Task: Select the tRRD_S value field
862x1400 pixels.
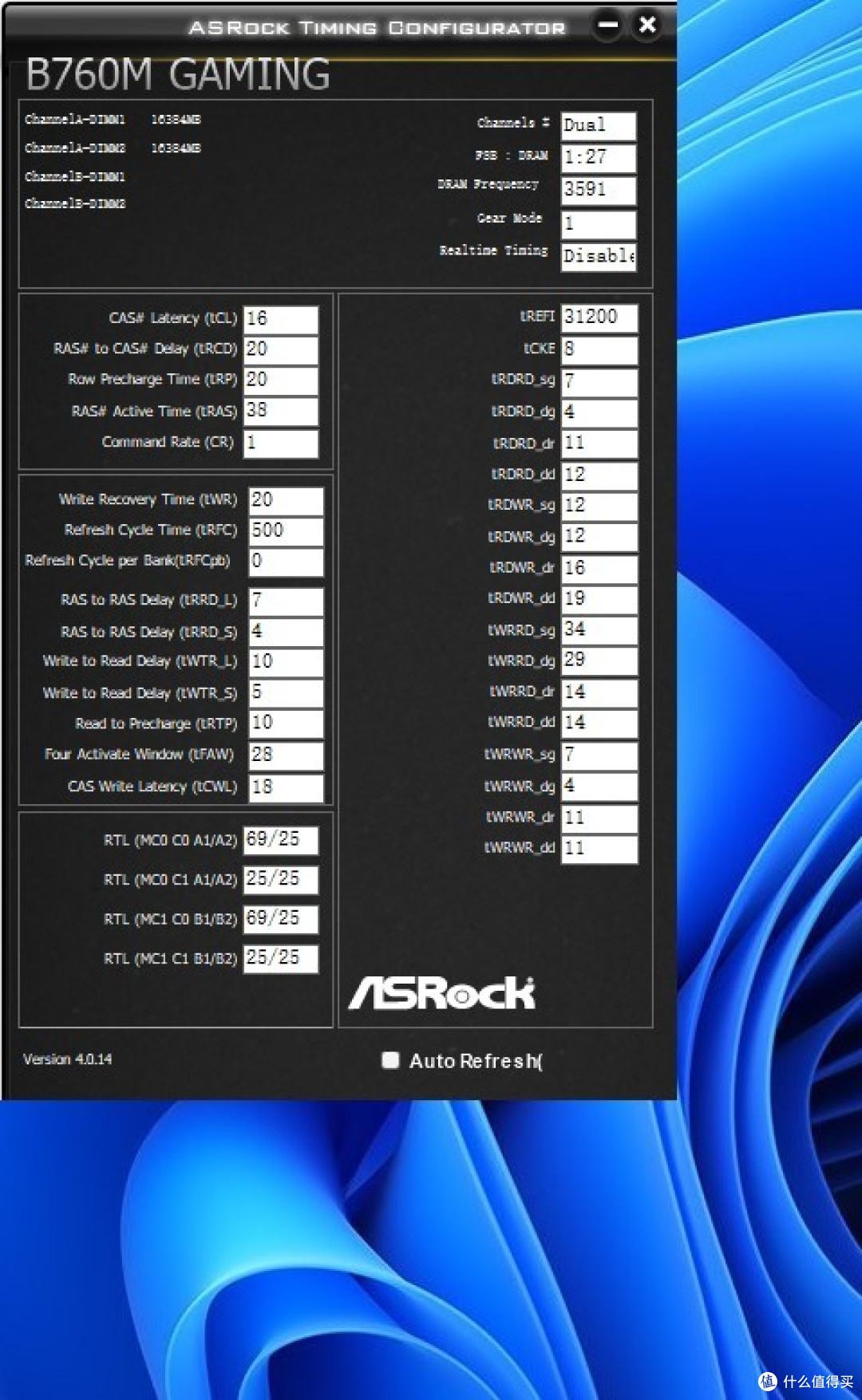Action: (287, 632)
